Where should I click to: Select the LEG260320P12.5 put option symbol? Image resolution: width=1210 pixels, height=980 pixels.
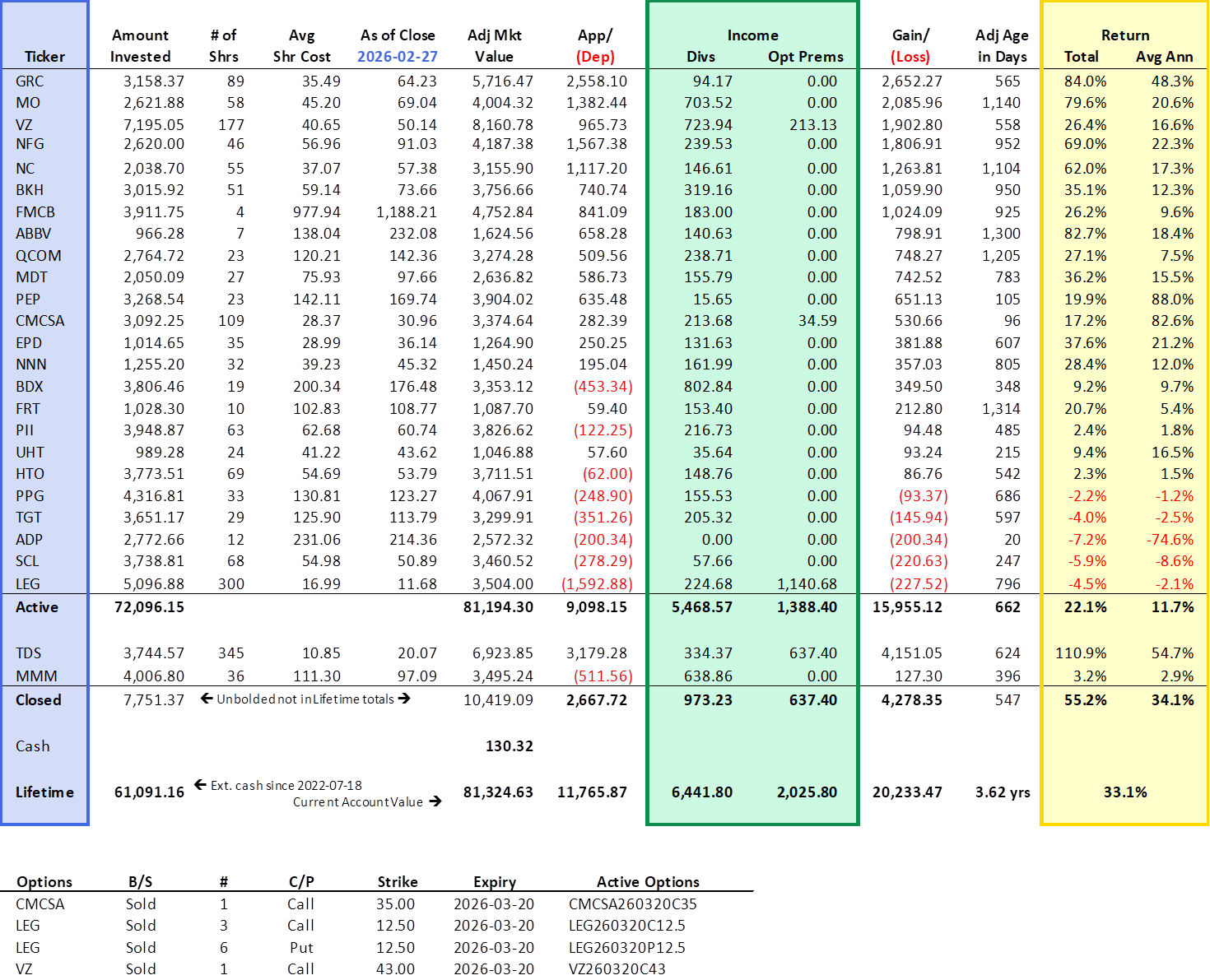(626, 948)
